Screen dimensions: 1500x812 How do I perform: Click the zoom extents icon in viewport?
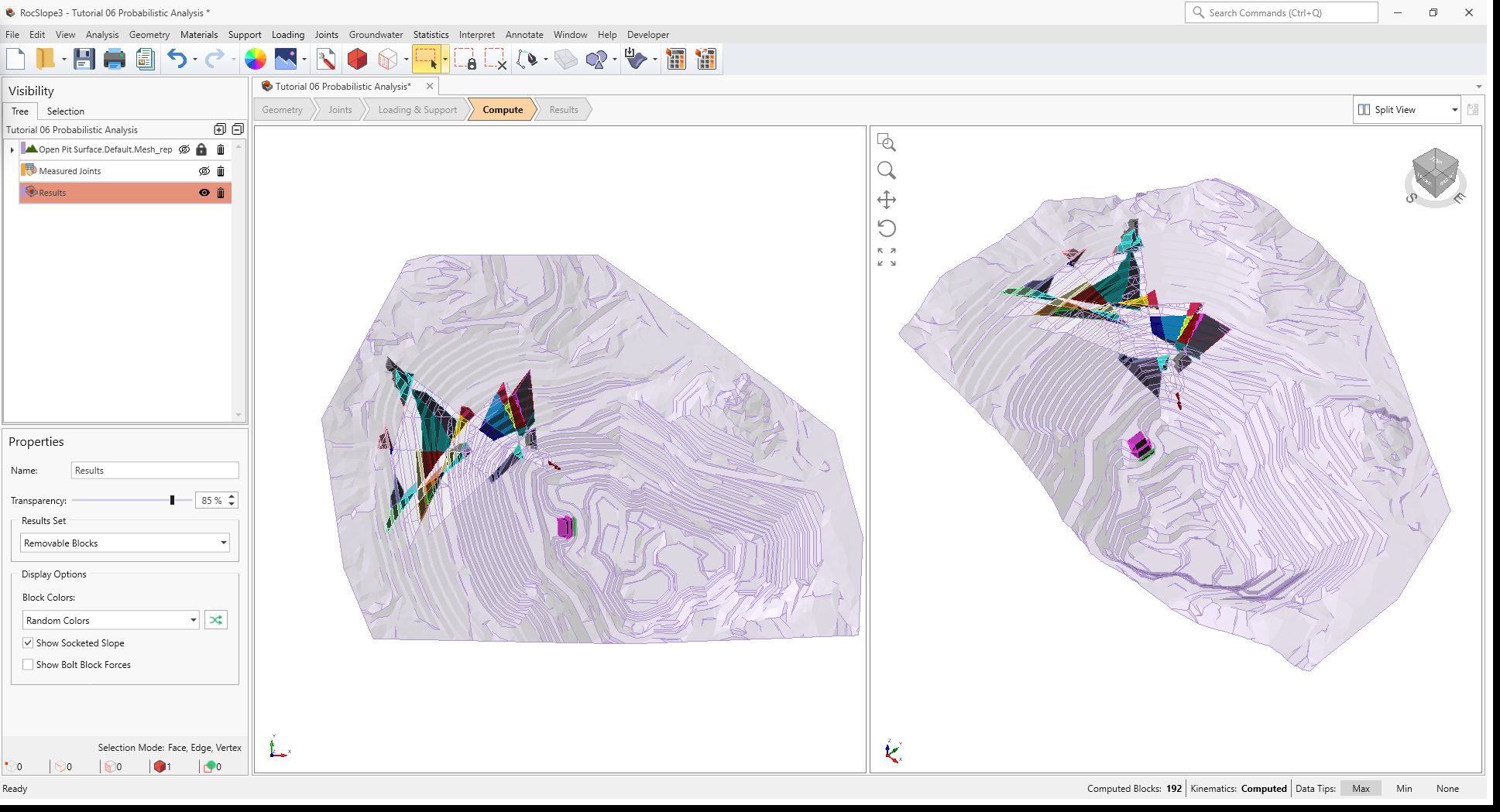pos(887,257)
